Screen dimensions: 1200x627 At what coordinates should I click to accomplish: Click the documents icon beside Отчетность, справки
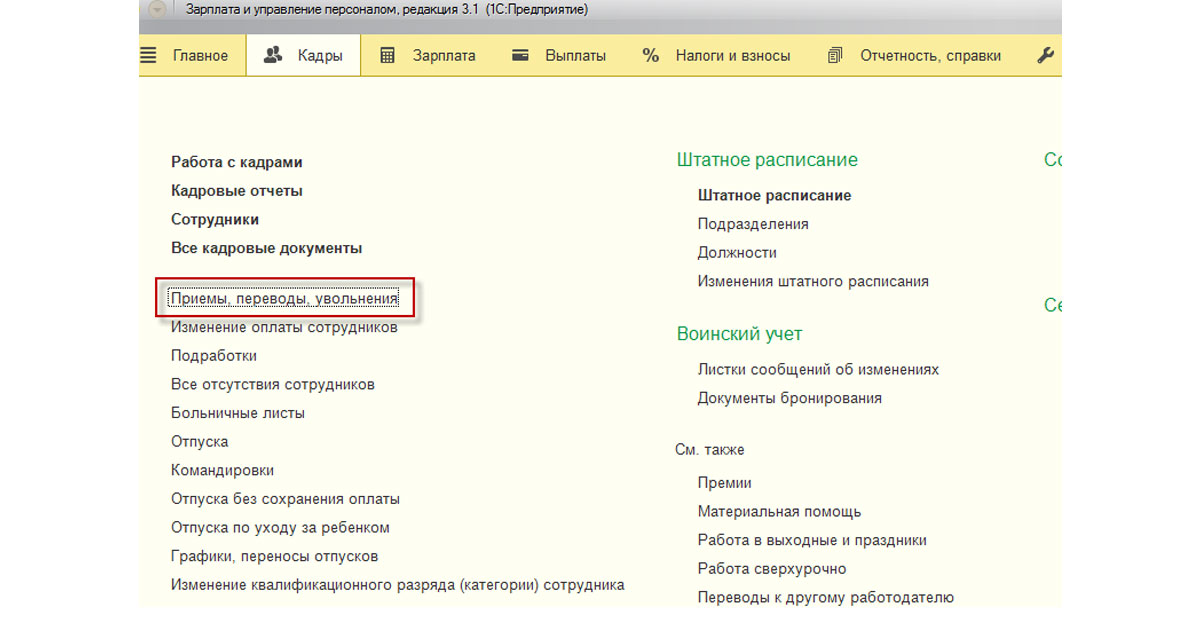tap(836, 56)
